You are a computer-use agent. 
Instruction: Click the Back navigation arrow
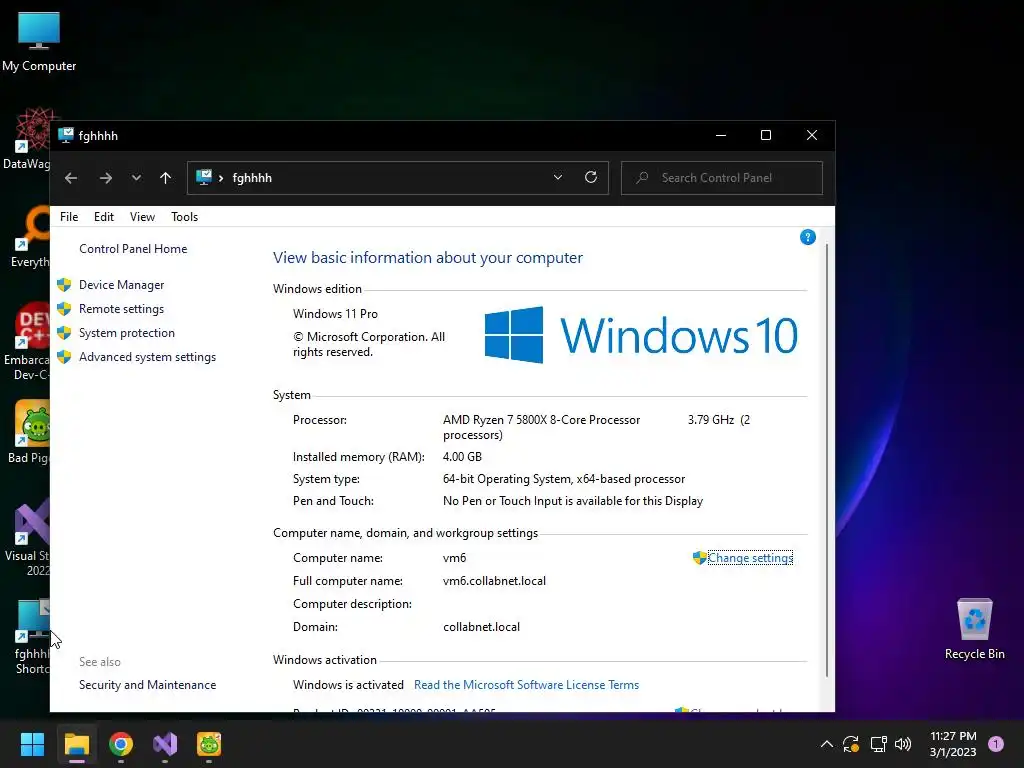[71, 178]
